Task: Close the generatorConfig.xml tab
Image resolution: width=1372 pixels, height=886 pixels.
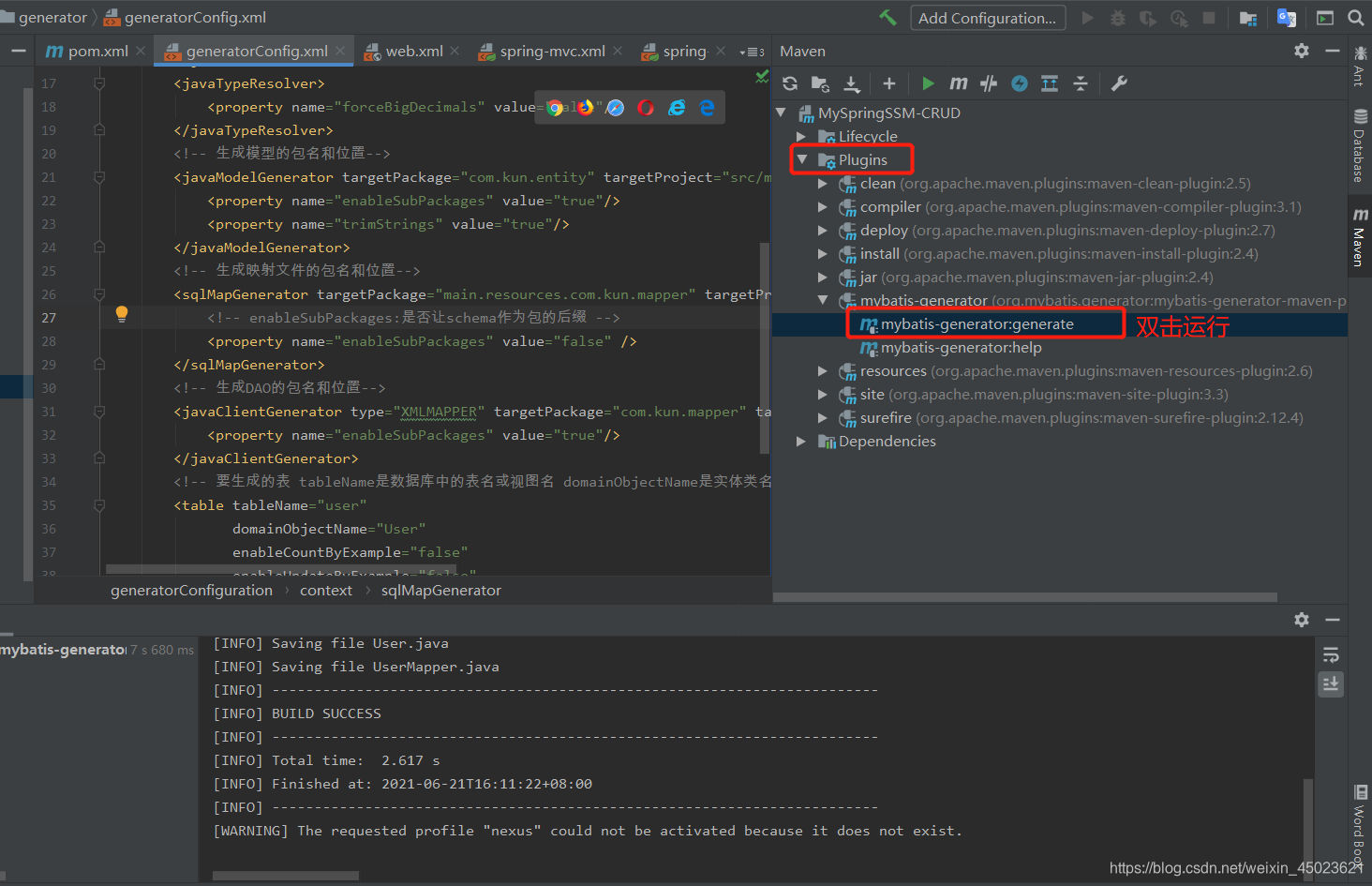Action: [x=340, y=51]
